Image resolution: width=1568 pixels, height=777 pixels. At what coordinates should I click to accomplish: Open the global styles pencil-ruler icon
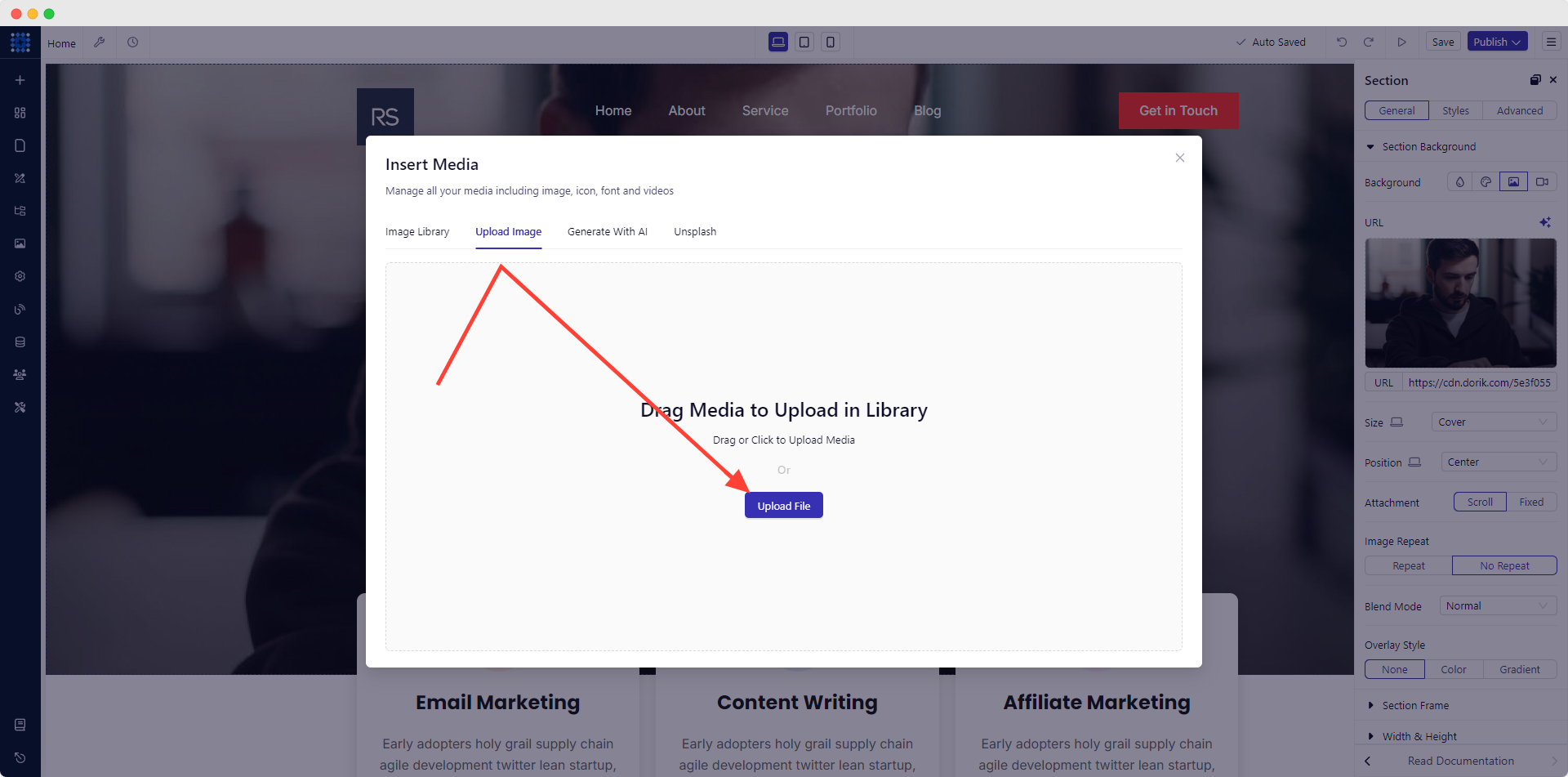pos(20,178)
